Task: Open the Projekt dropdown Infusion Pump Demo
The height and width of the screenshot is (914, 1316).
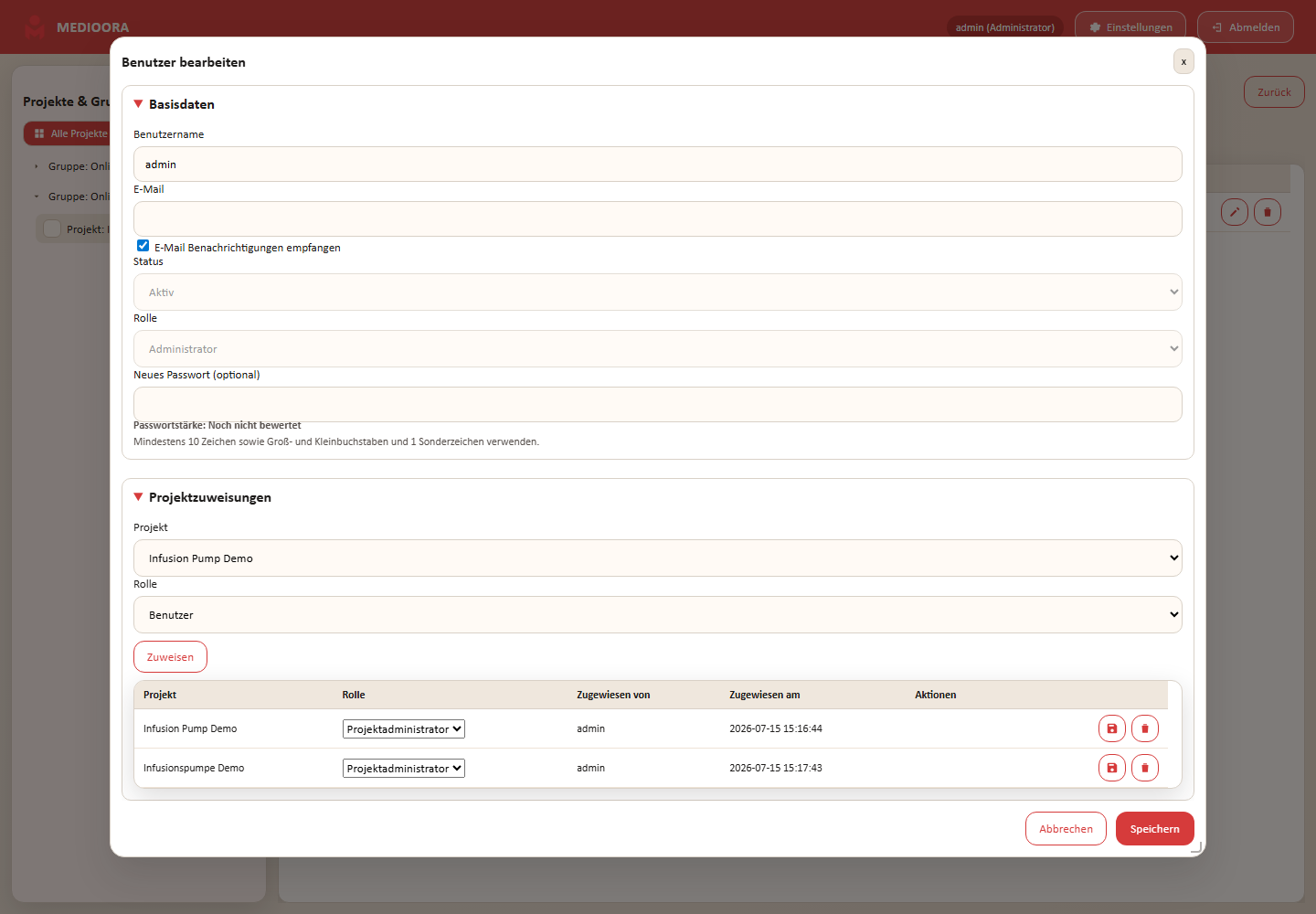Action: (658, 558)
